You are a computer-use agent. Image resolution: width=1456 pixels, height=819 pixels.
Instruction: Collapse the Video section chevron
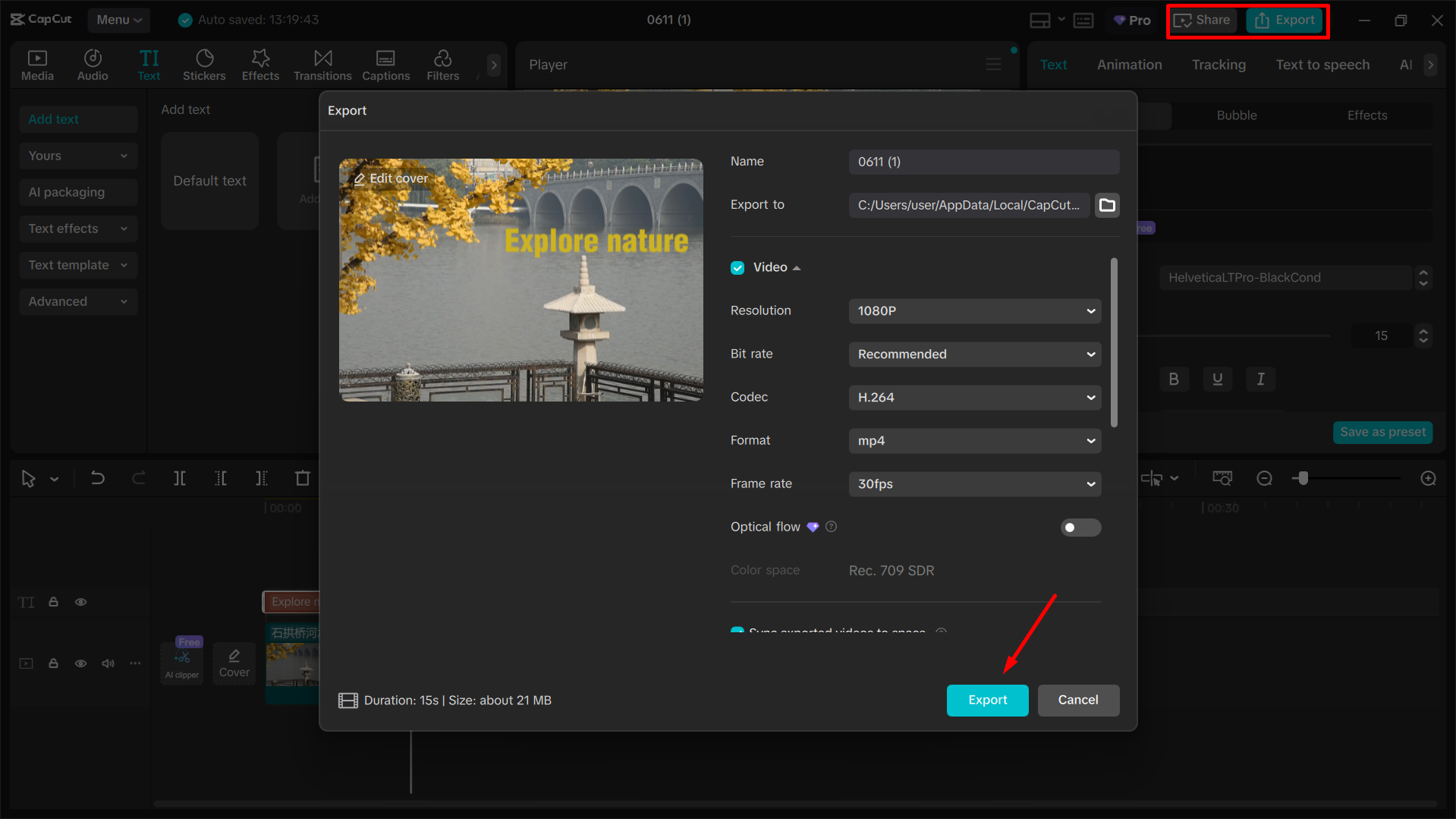[x=796, y=267]
